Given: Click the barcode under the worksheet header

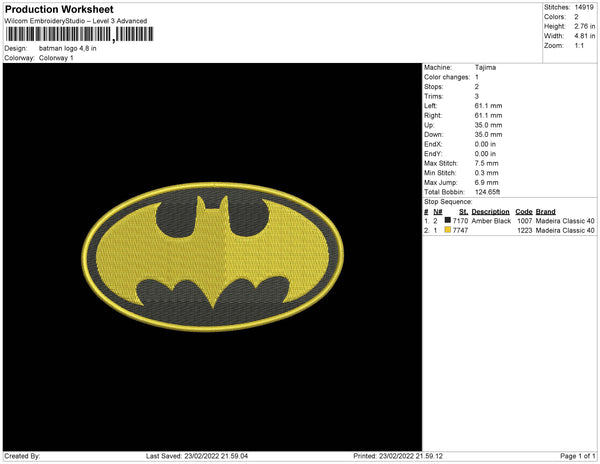Looking at the screenshot, I should 79,34.
